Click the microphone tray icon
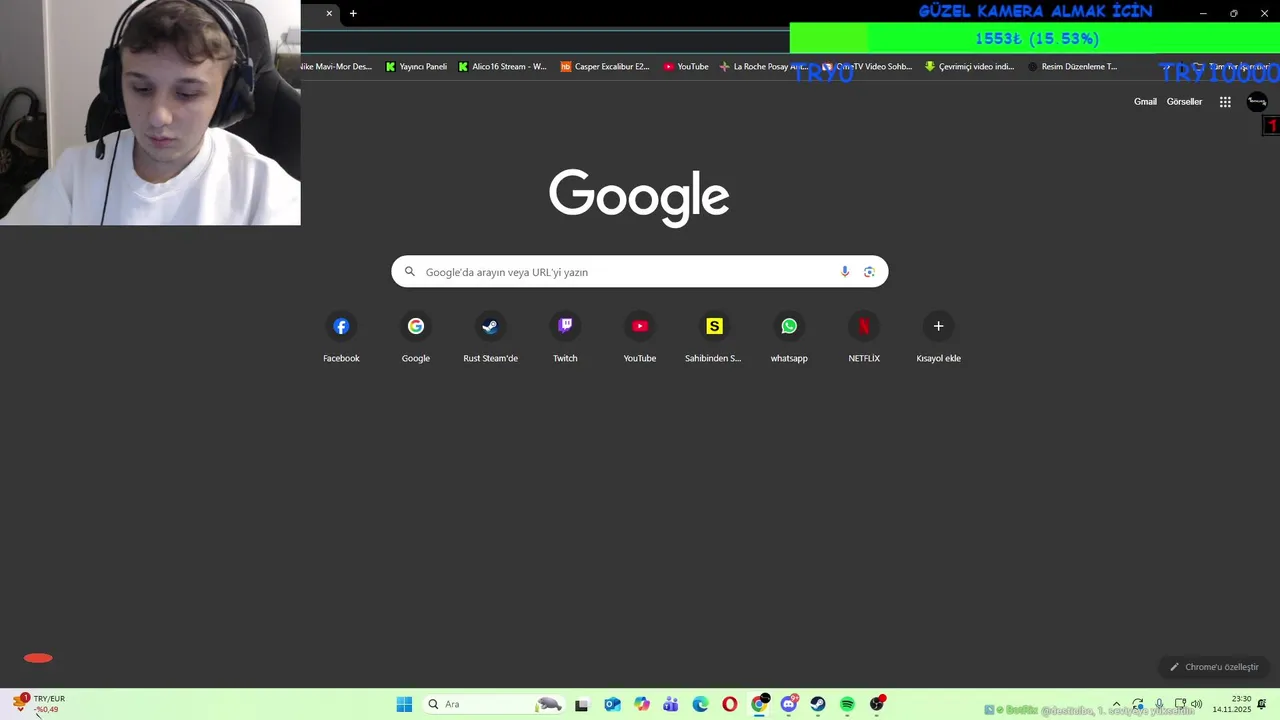This screenshot has height=720, width=1280. coord(1159,704)
